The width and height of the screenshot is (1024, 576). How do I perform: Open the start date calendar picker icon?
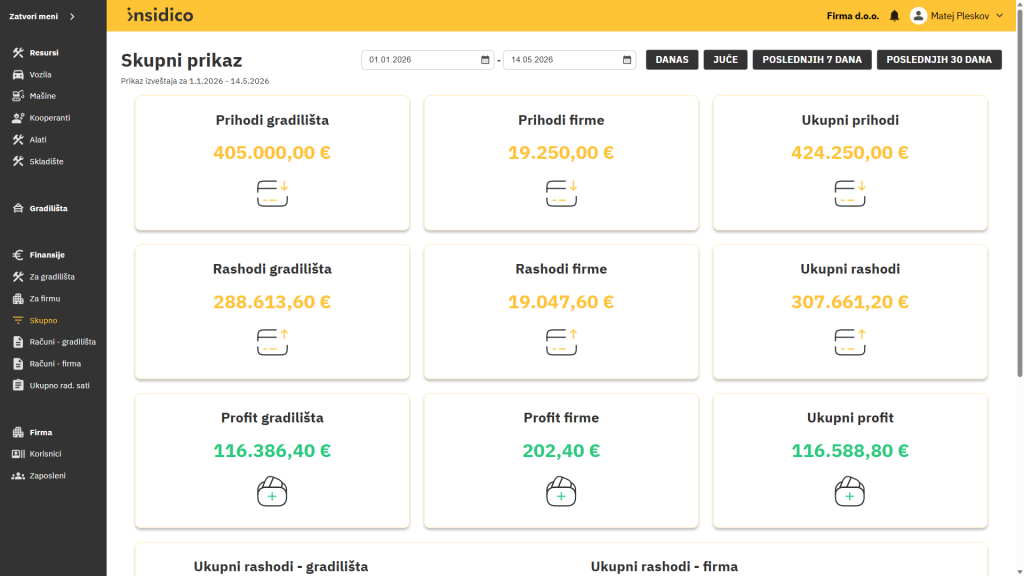485,60
